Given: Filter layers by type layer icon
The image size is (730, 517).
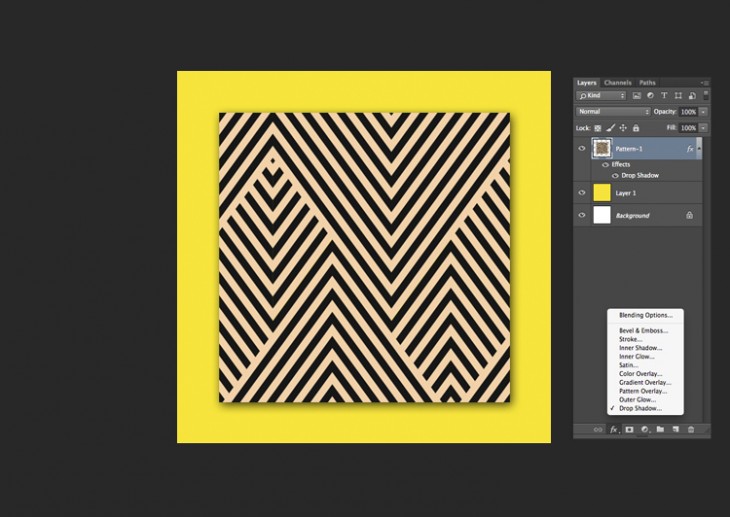Looking at the screenshot, I should coord(664,95).
